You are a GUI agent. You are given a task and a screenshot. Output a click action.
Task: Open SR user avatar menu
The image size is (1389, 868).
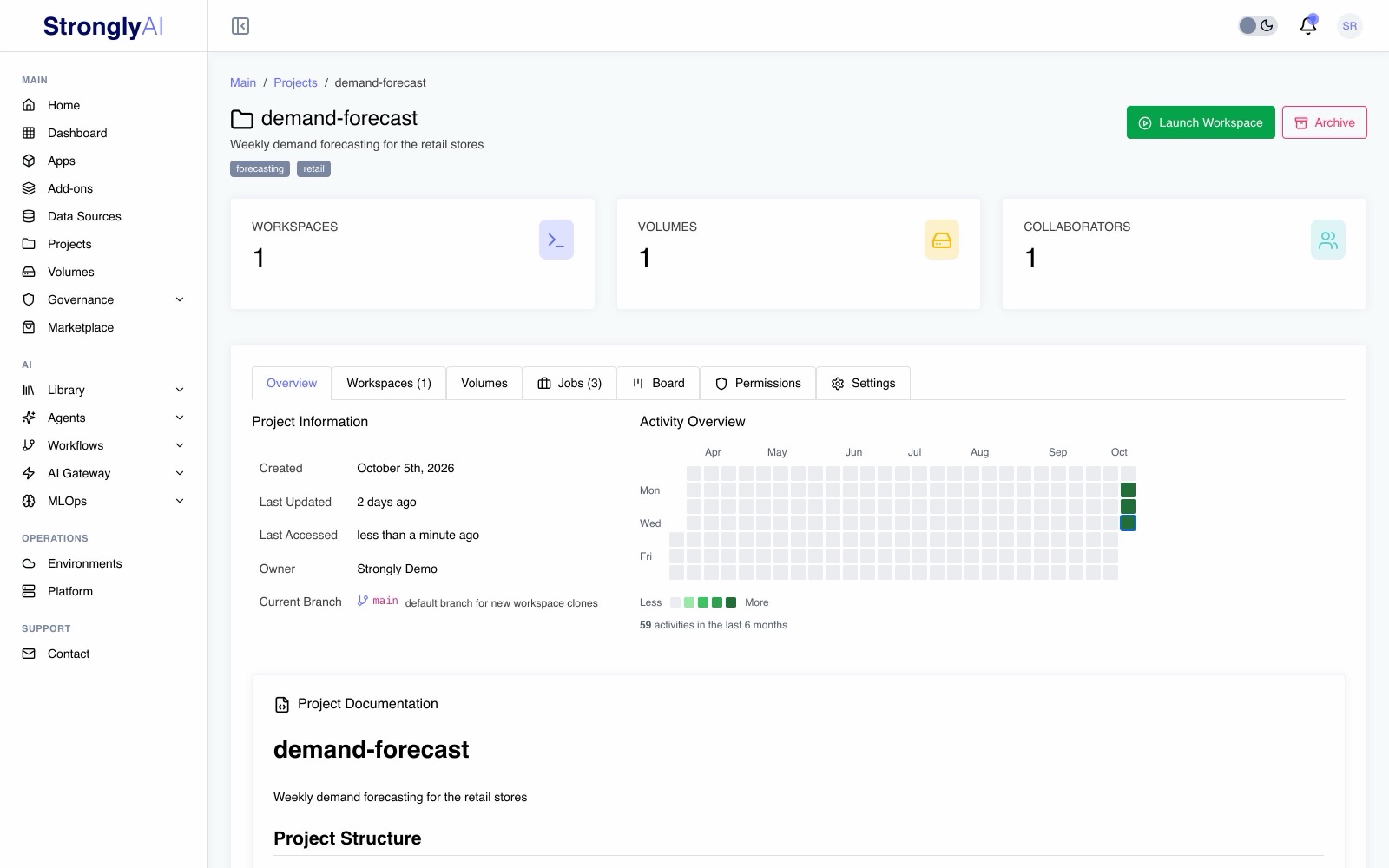click(x=1349, y=26)
